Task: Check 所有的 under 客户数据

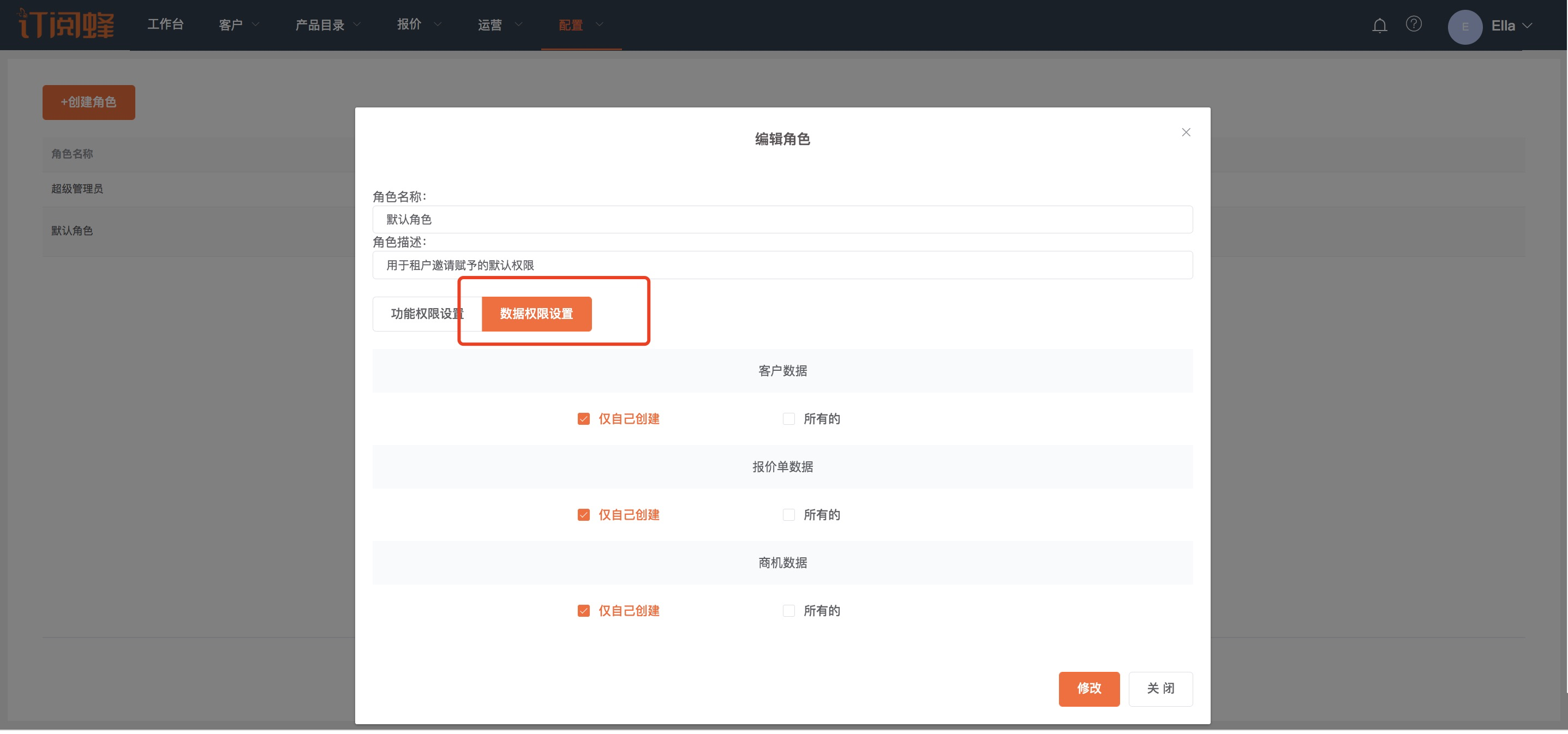Action: (x=788, y=419)
